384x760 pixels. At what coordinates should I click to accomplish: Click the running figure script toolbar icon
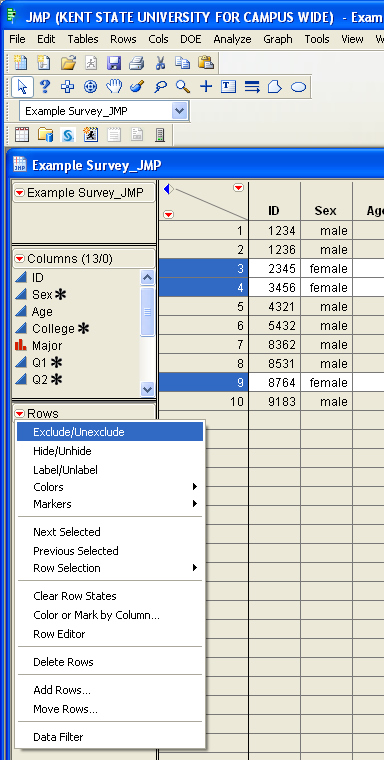91,134
